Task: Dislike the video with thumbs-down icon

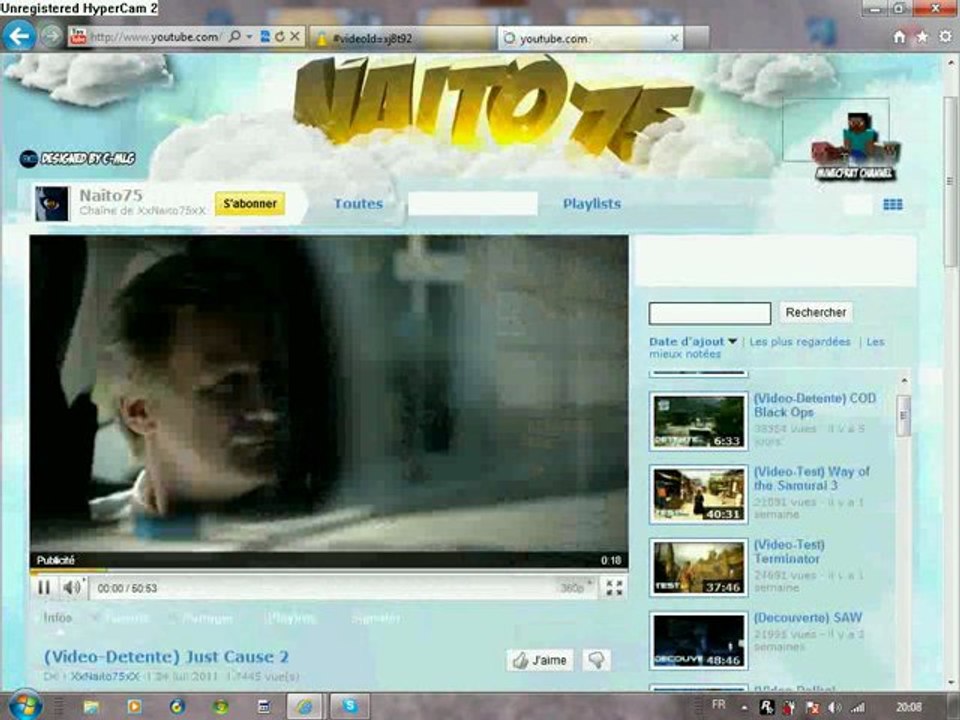Action: pos(596,660)
